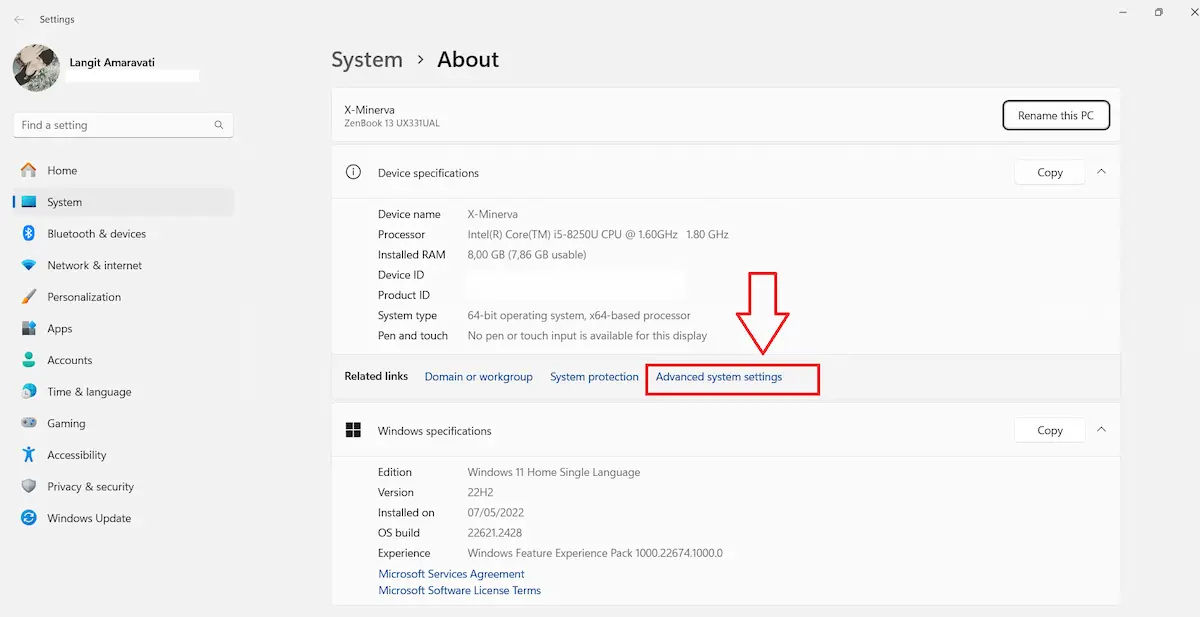Click the Bluetooth icon in sidebar

point(28,234)
